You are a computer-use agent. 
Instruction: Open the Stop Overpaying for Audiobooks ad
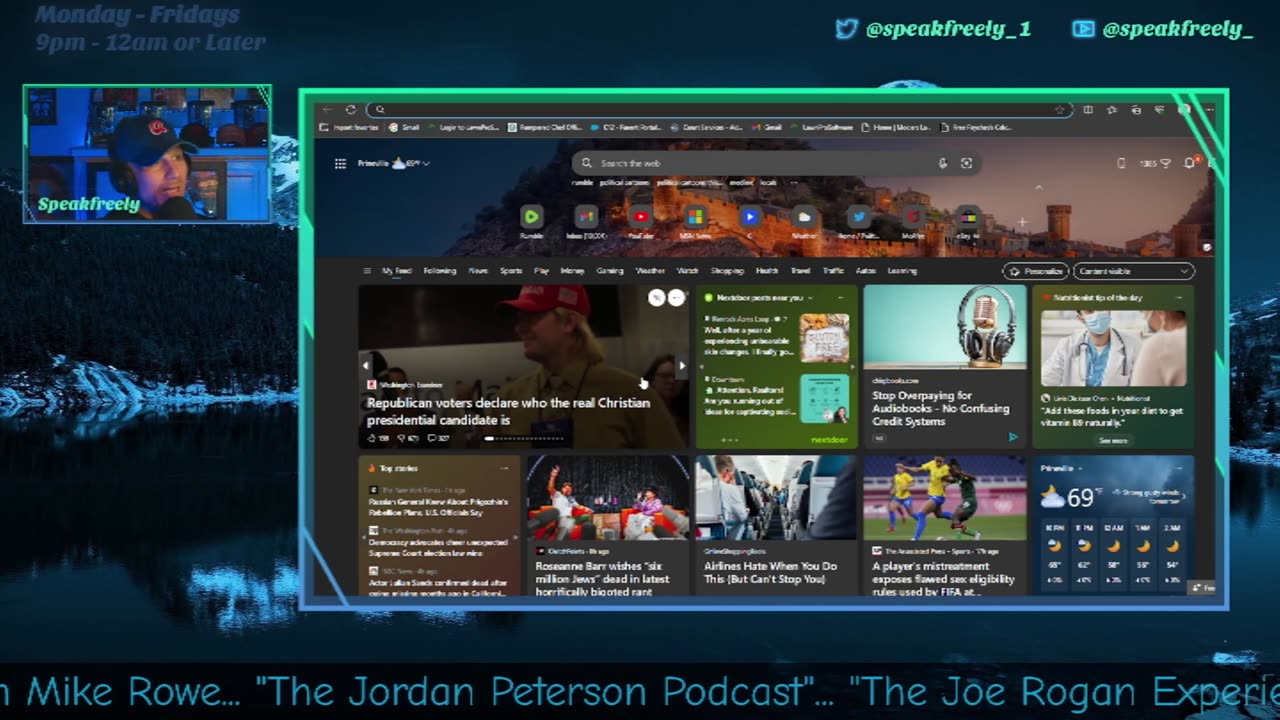pyautogui.click(x=943, y=366)
